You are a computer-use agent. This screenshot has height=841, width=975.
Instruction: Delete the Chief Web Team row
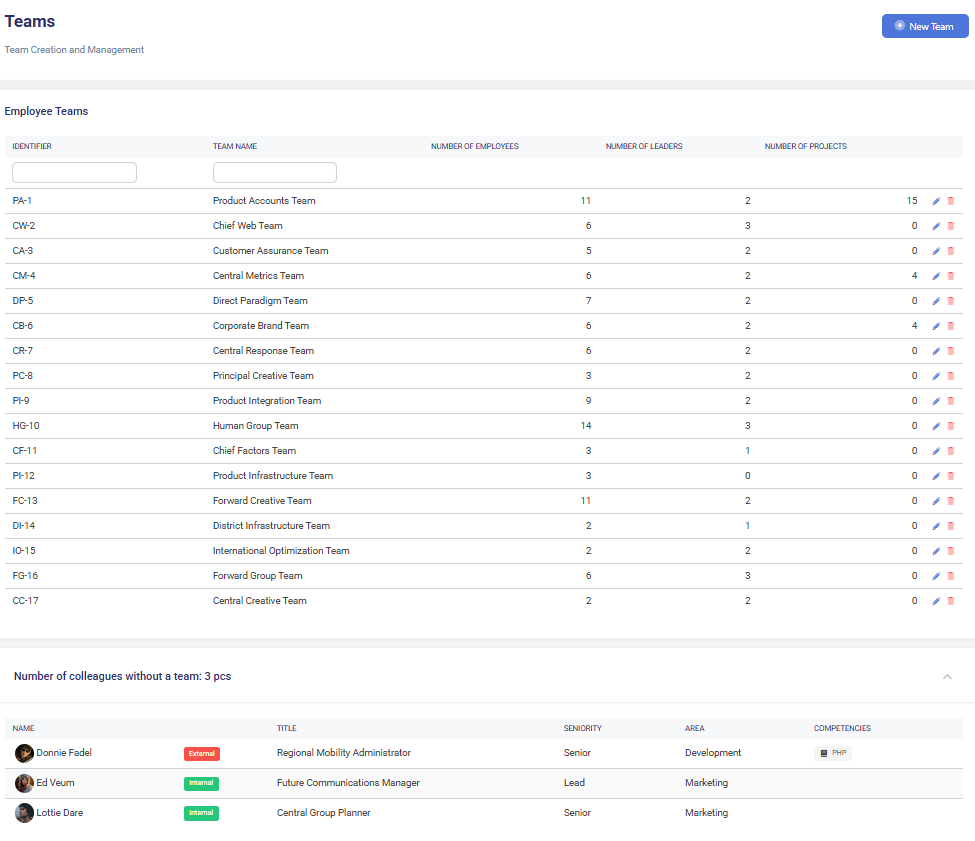[950, 226]
